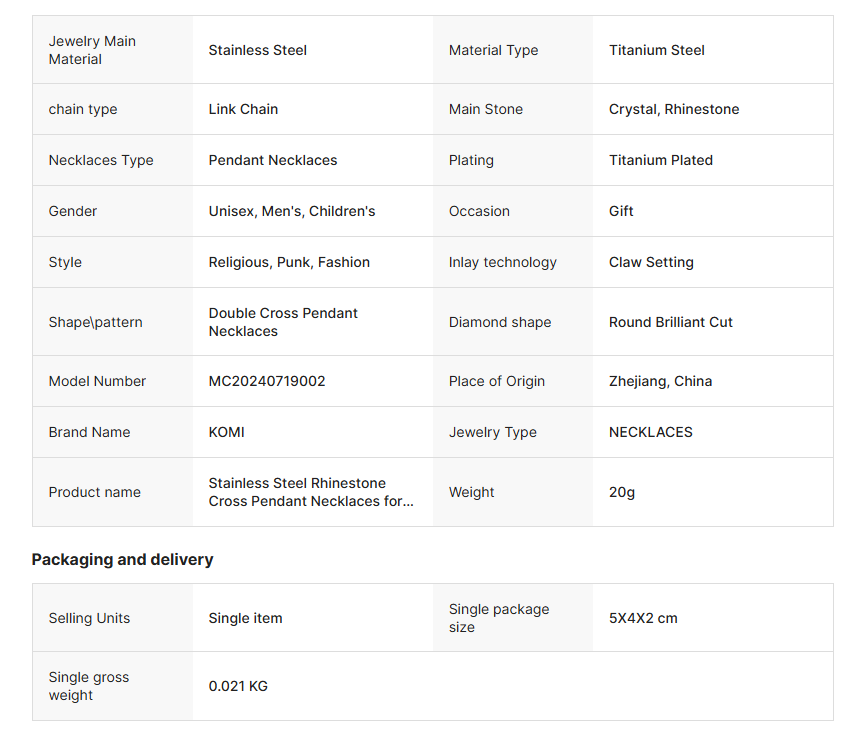Image resolution: width=857 pixels, height=733 pixels.
Task: Select the Titanium Steel material type value
Action: [657, 50]
